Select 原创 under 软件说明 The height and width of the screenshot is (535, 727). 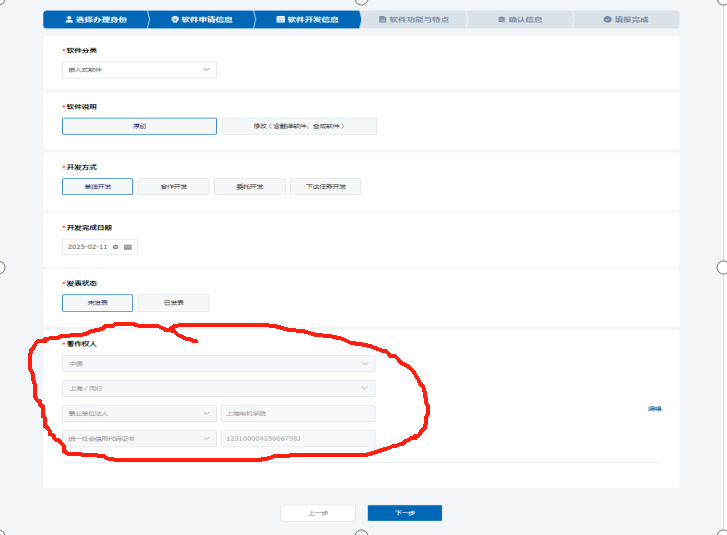click(139, 126)
